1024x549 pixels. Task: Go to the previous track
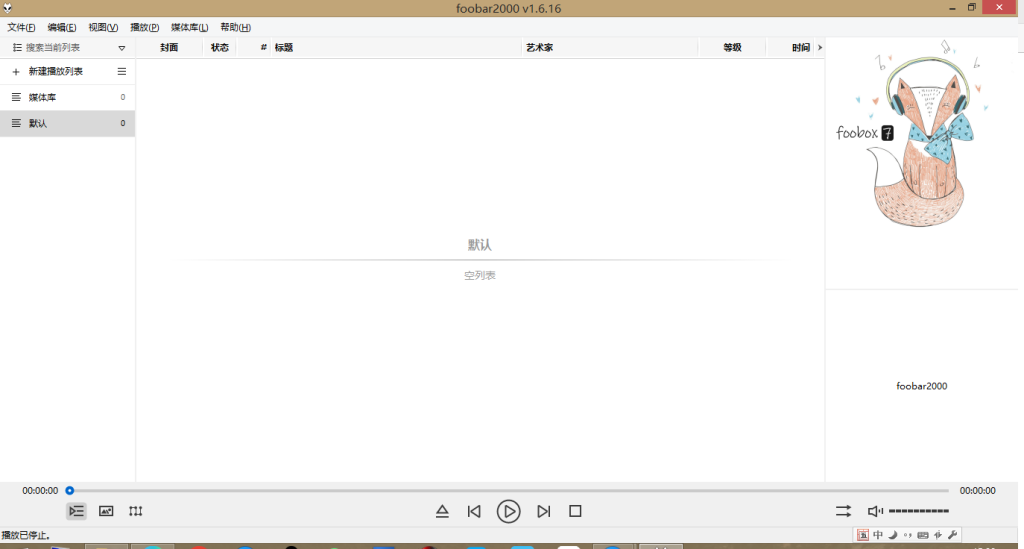pyautogui.click(x=474, y=511)
